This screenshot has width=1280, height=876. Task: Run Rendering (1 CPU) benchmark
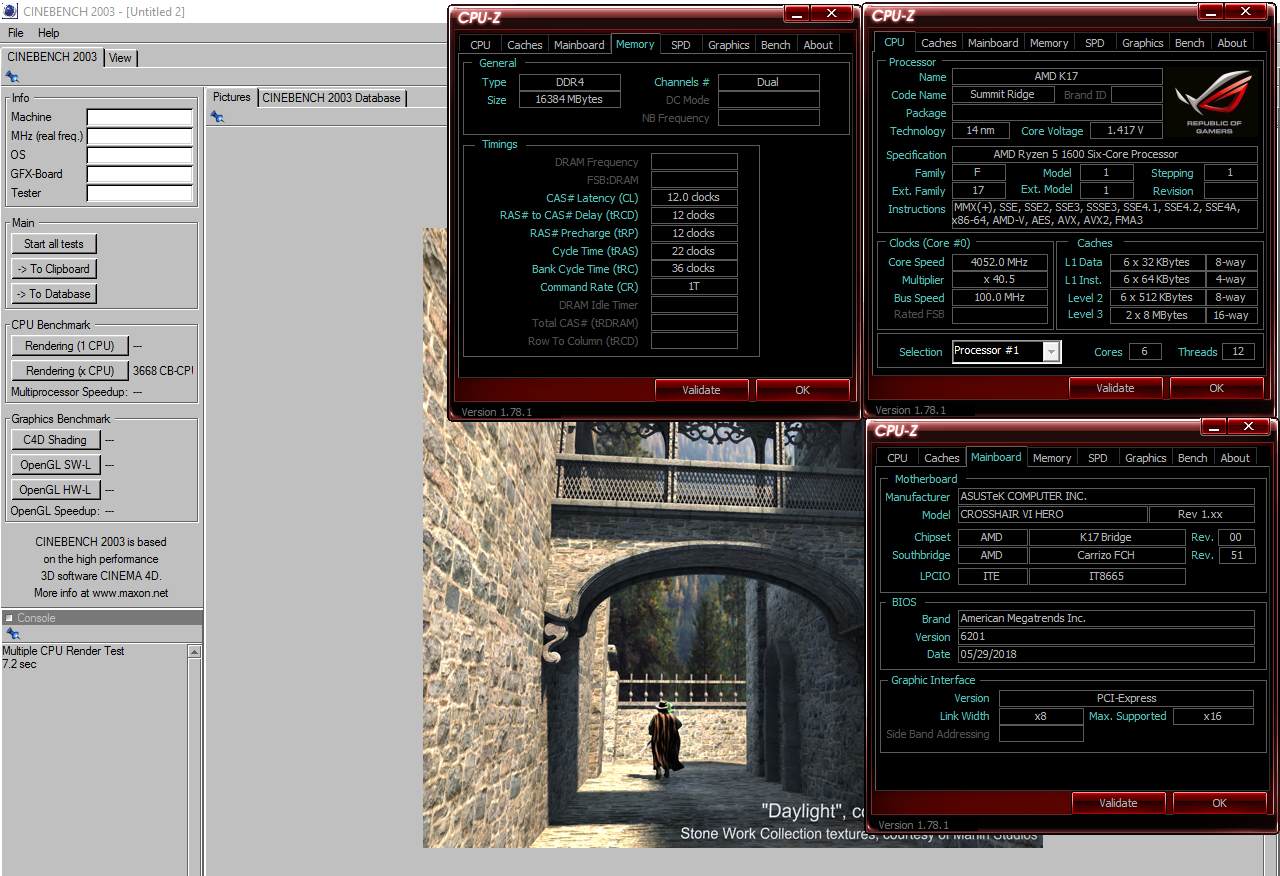point(70,346)
